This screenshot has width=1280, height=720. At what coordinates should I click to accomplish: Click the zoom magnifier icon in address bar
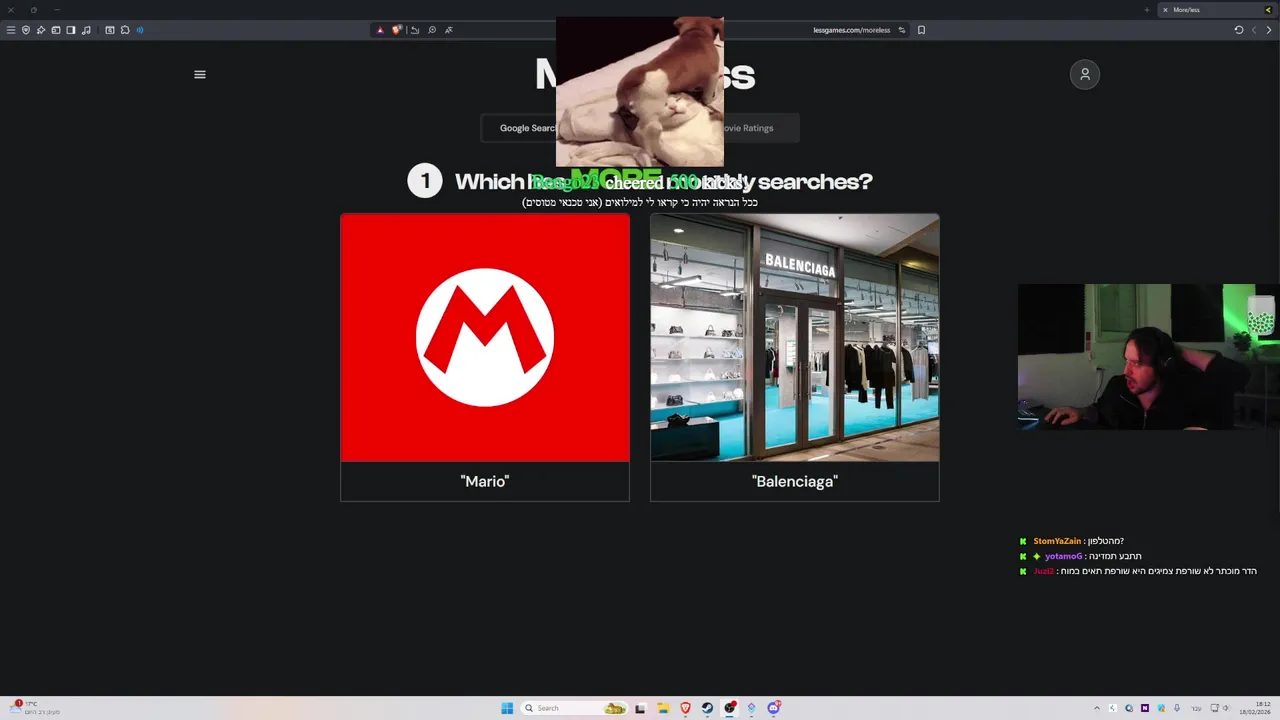click(432, 30)
